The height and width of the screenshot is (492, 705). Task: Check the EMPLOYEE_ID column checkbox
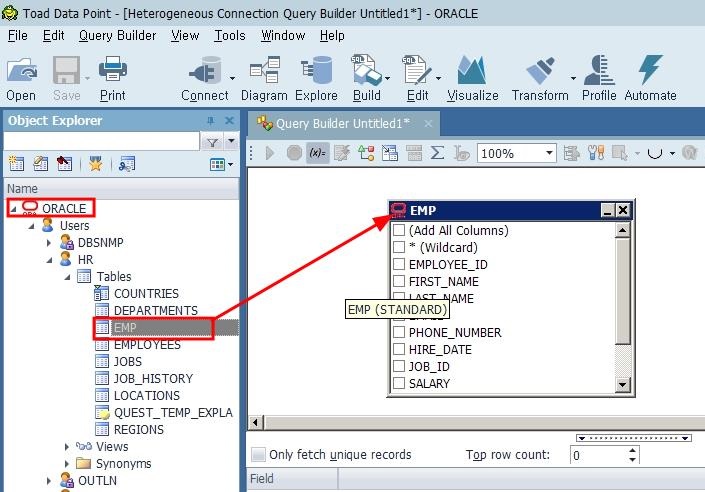[399, 265]
